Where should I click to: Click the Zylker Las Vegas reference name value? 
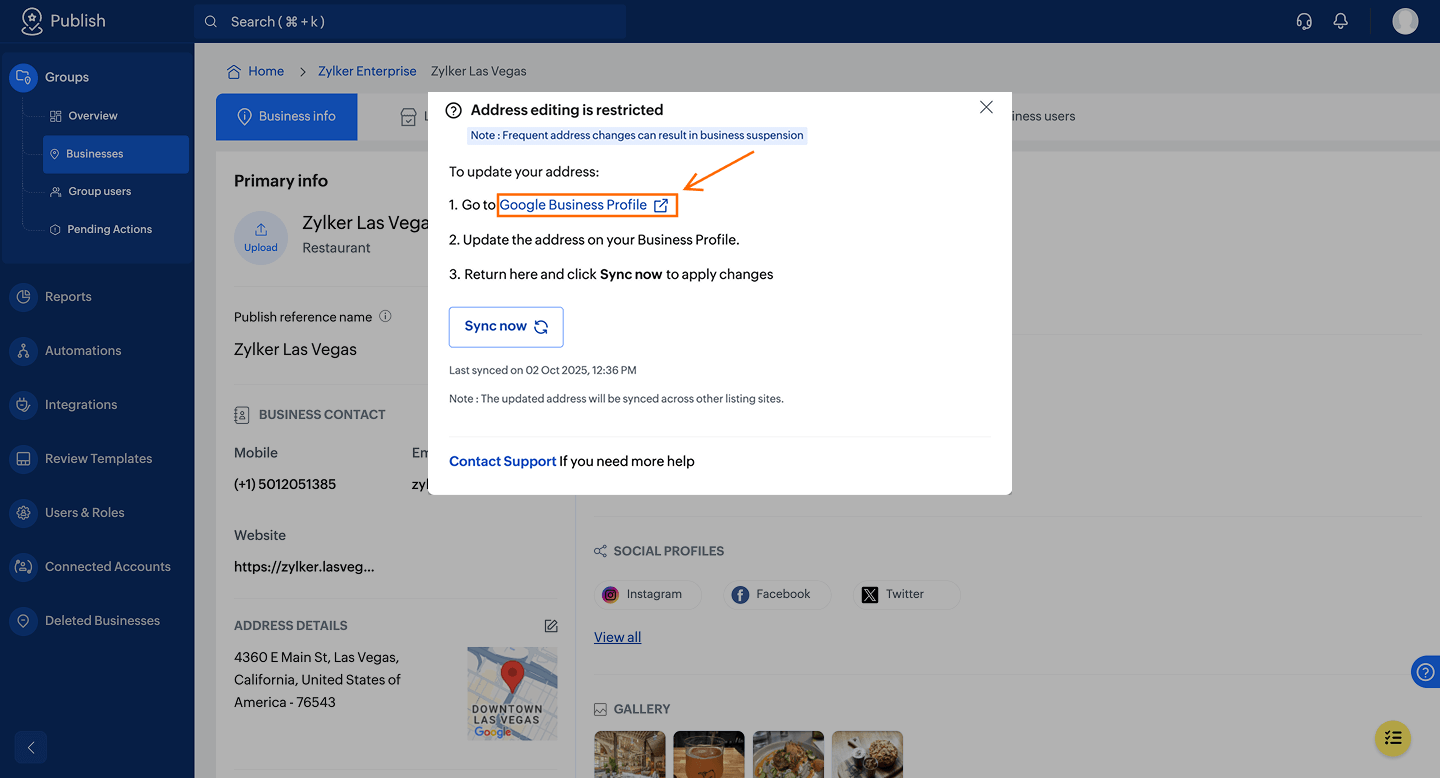(x=295, y=350)
